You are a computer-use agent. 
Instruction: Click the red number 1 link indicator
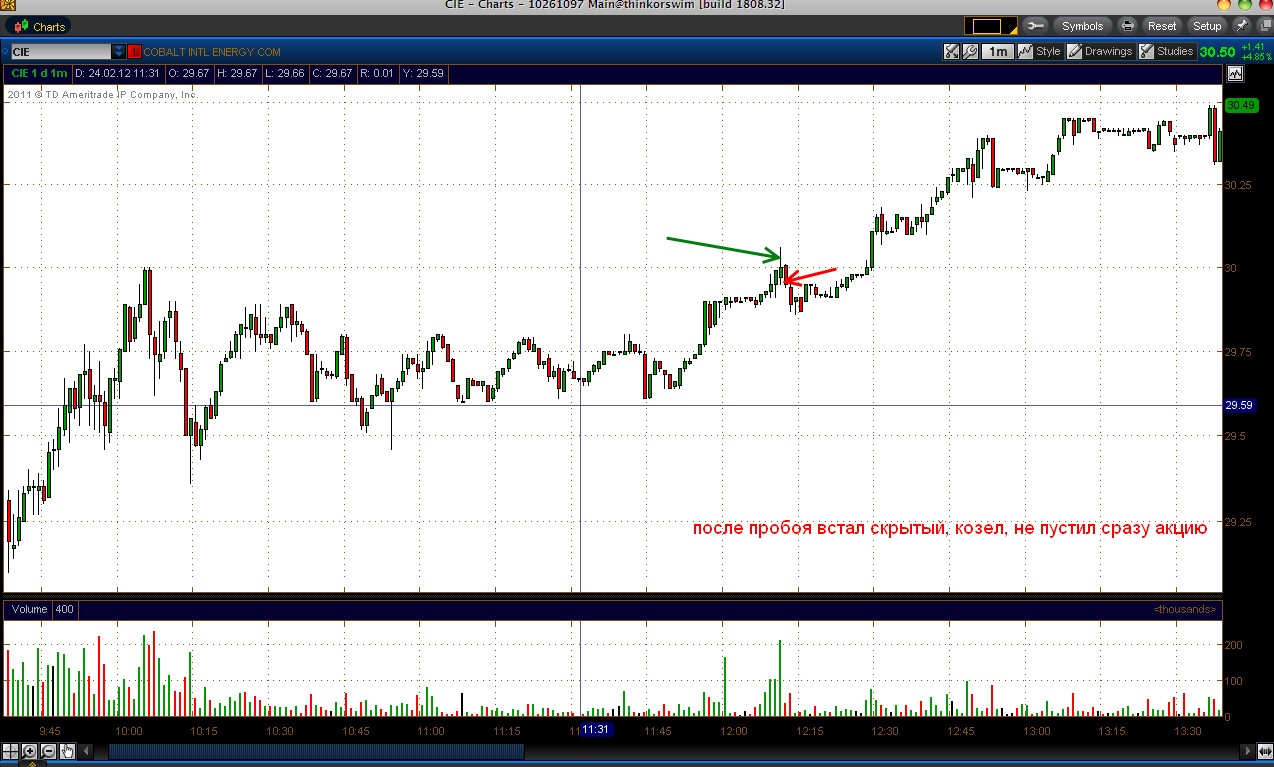click(135, 52)
